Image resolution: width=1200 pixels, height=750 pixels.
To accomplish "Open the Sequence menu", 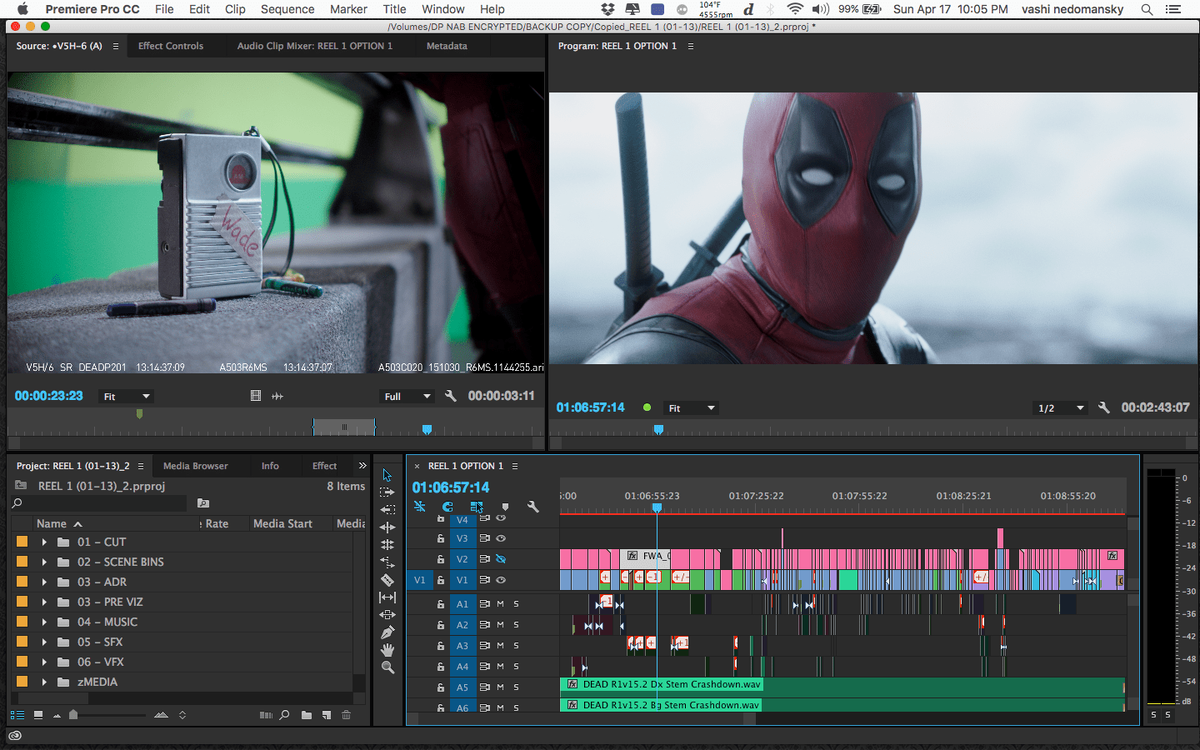I will tap(287, 9).
